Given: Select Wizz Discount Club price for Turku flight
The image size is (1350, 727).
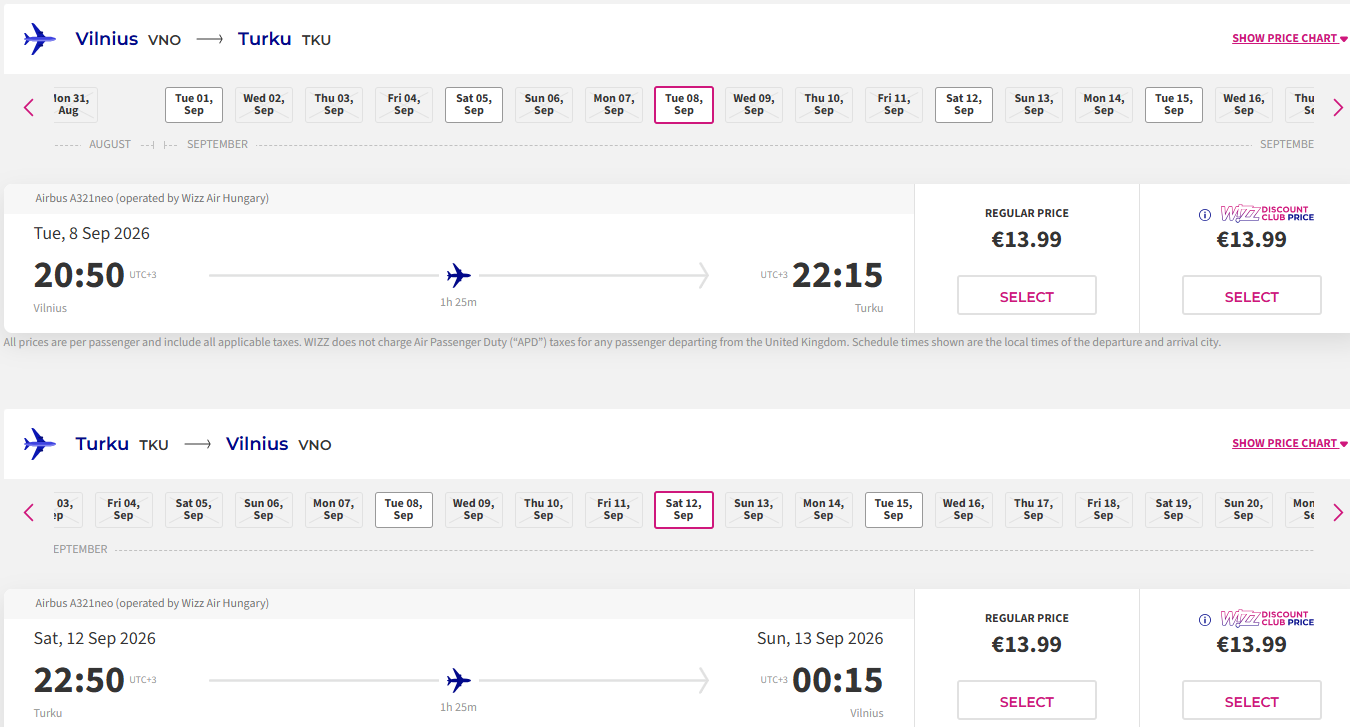Looking at the screenshot, I should pyautogui.click(x=1252, y=700).
